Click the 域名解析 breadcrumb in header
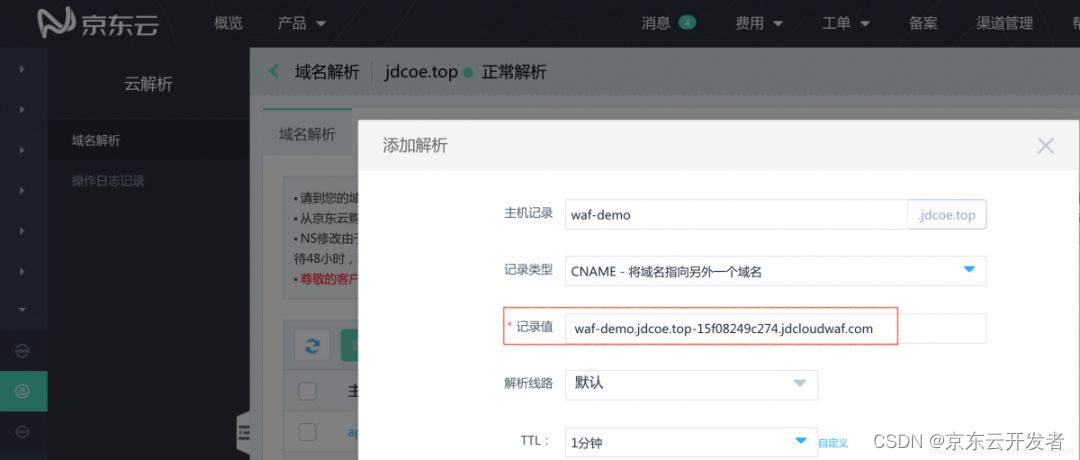 point(327,72)
